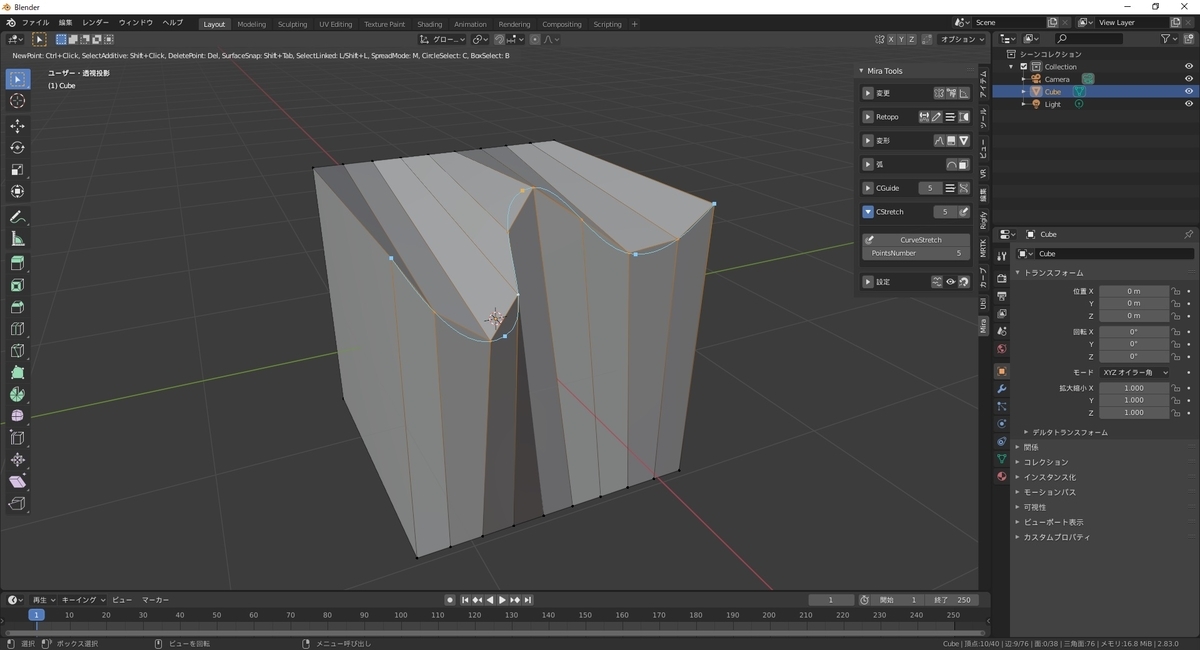Pick the Annotate pencil tool
This screenshot has width=1200, height=650.
pyautogui.click(x=17, y=217)
